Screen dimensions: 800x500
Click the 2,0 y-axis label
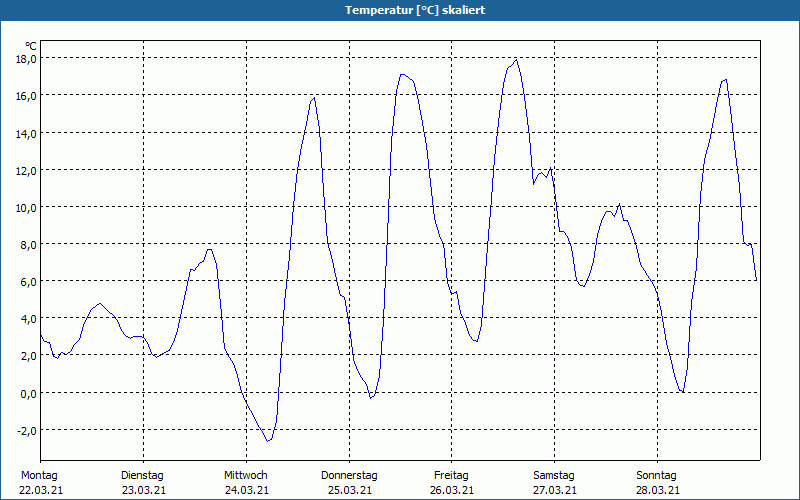coord(29,356)
